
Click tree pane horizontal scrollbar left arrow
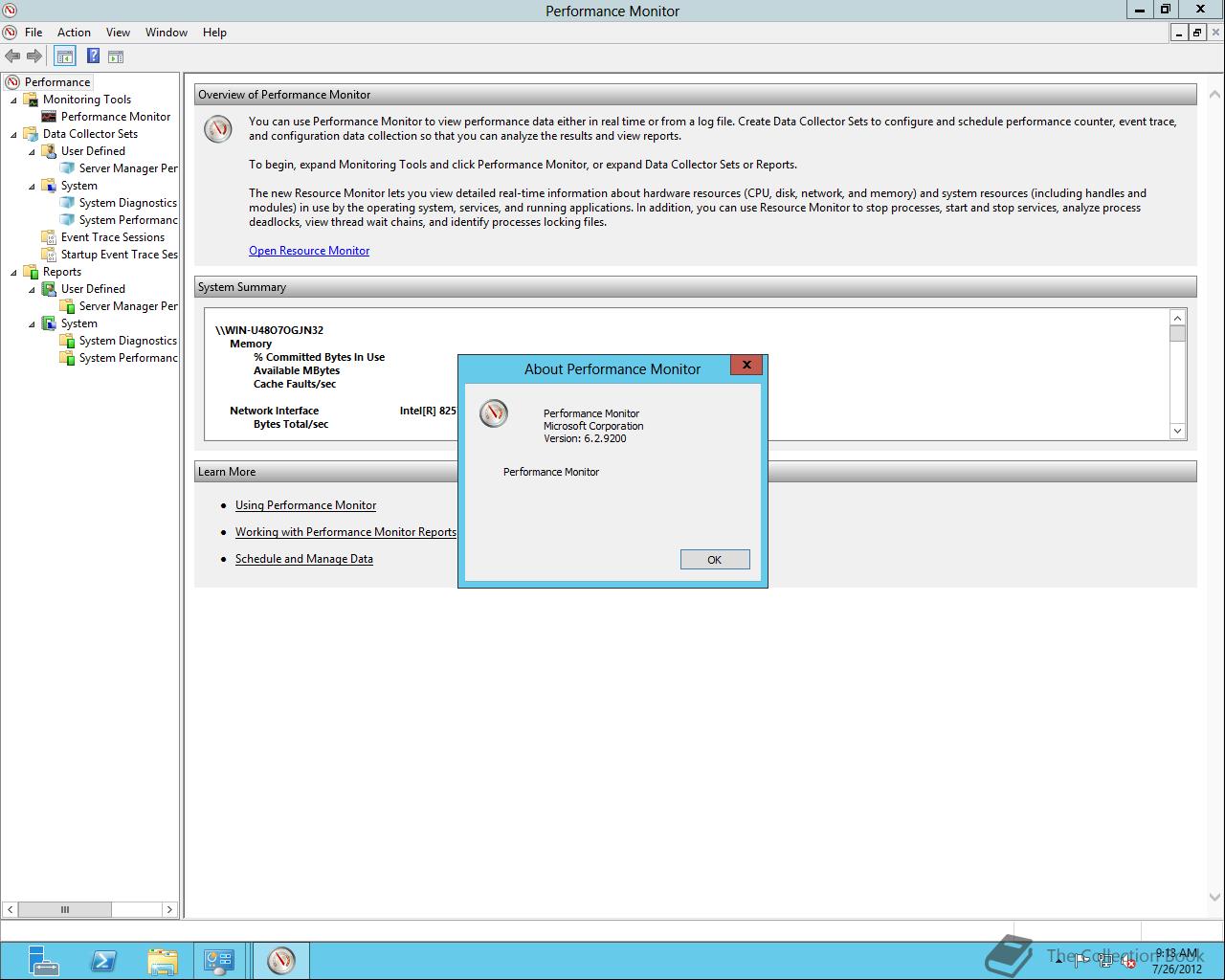[x=10, y=909]
